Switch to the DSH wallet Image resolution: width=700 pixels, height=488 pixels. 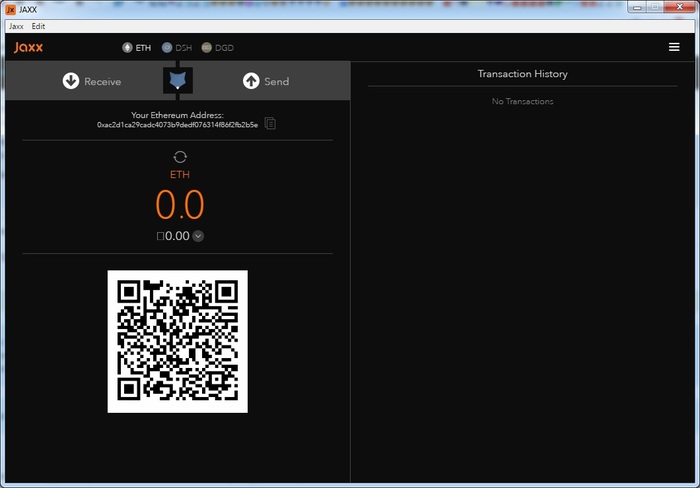pos(177,47)
